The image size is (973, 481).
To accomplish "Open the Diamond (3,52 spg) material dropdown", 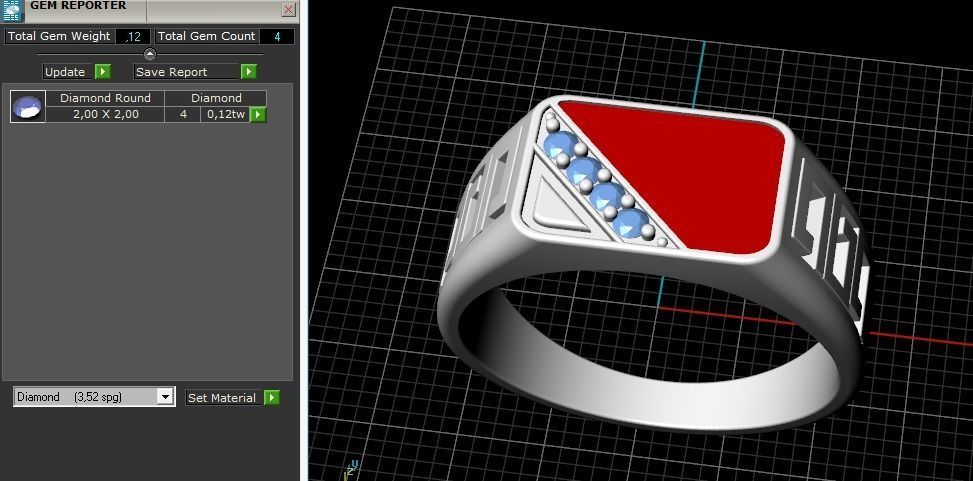I will click(x=94, y=397).
